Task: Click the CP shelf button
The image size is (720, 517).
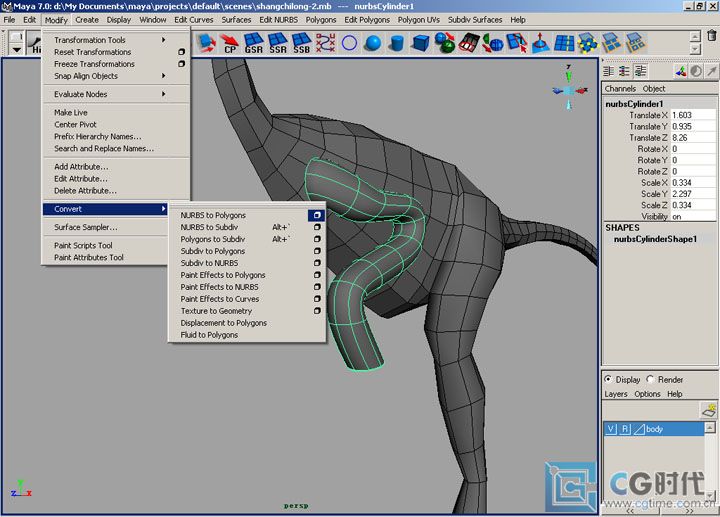Action: tap(230, 44)
